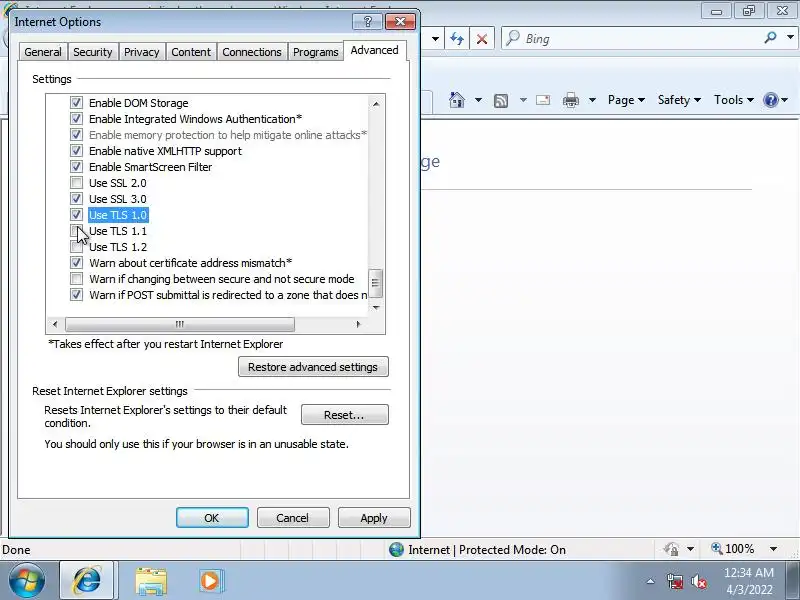Open the search provider dropdown next to Bing
800x600 pixels.
pos(790,37)
